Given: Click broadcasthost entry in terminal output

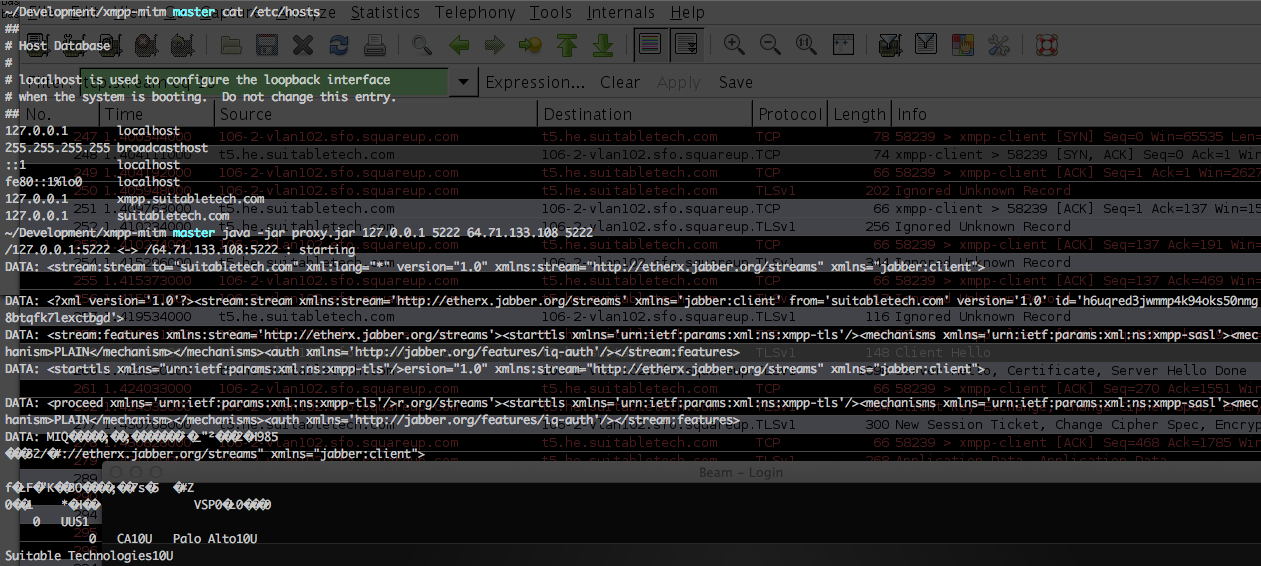Looking at the screenshot, I should tap(162, 148).
